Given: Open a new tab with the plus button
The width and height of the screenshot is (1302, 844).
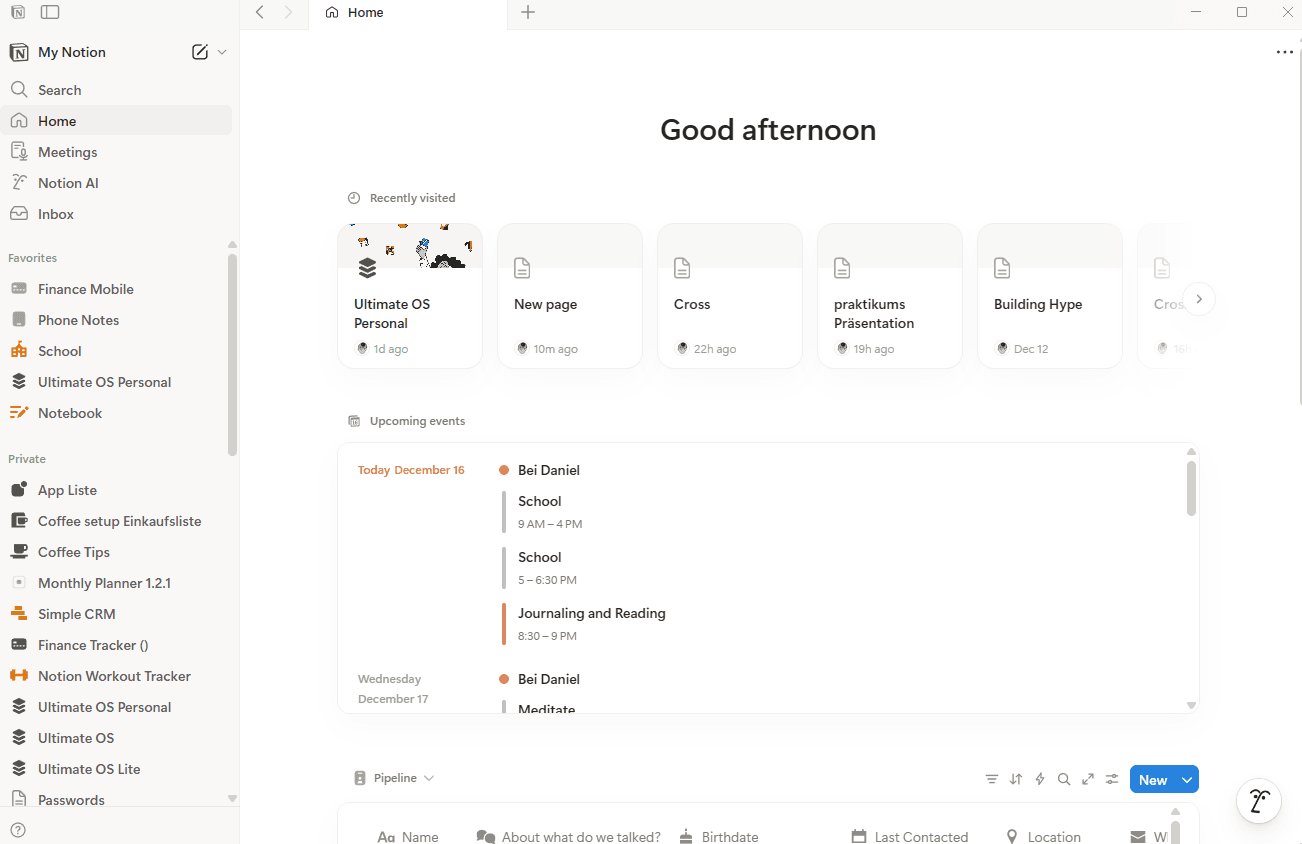Looking at the screenshot, I should point(528,13).
